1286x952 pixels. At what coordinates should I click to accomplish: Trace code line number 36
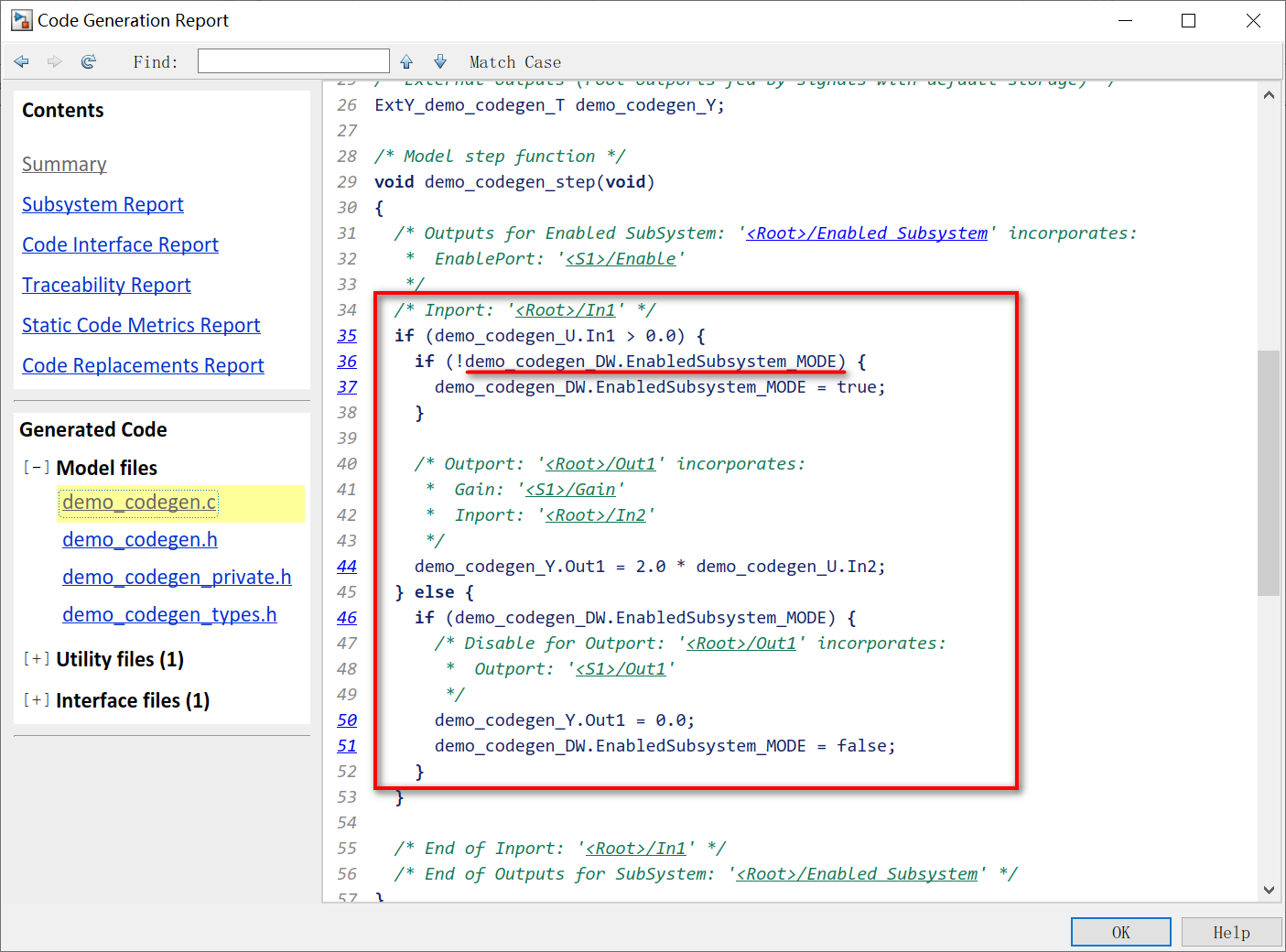347,362
